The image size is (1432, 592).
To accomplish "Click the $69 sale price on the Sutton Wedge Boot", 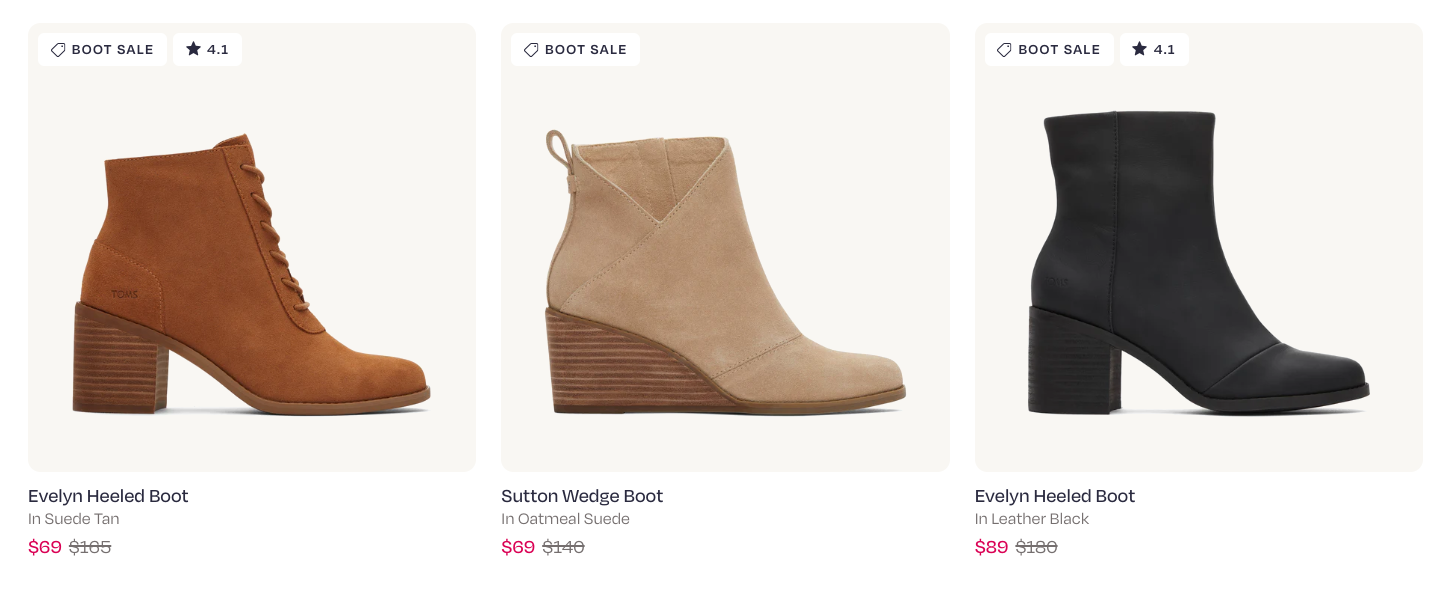I will click(518, 547).
